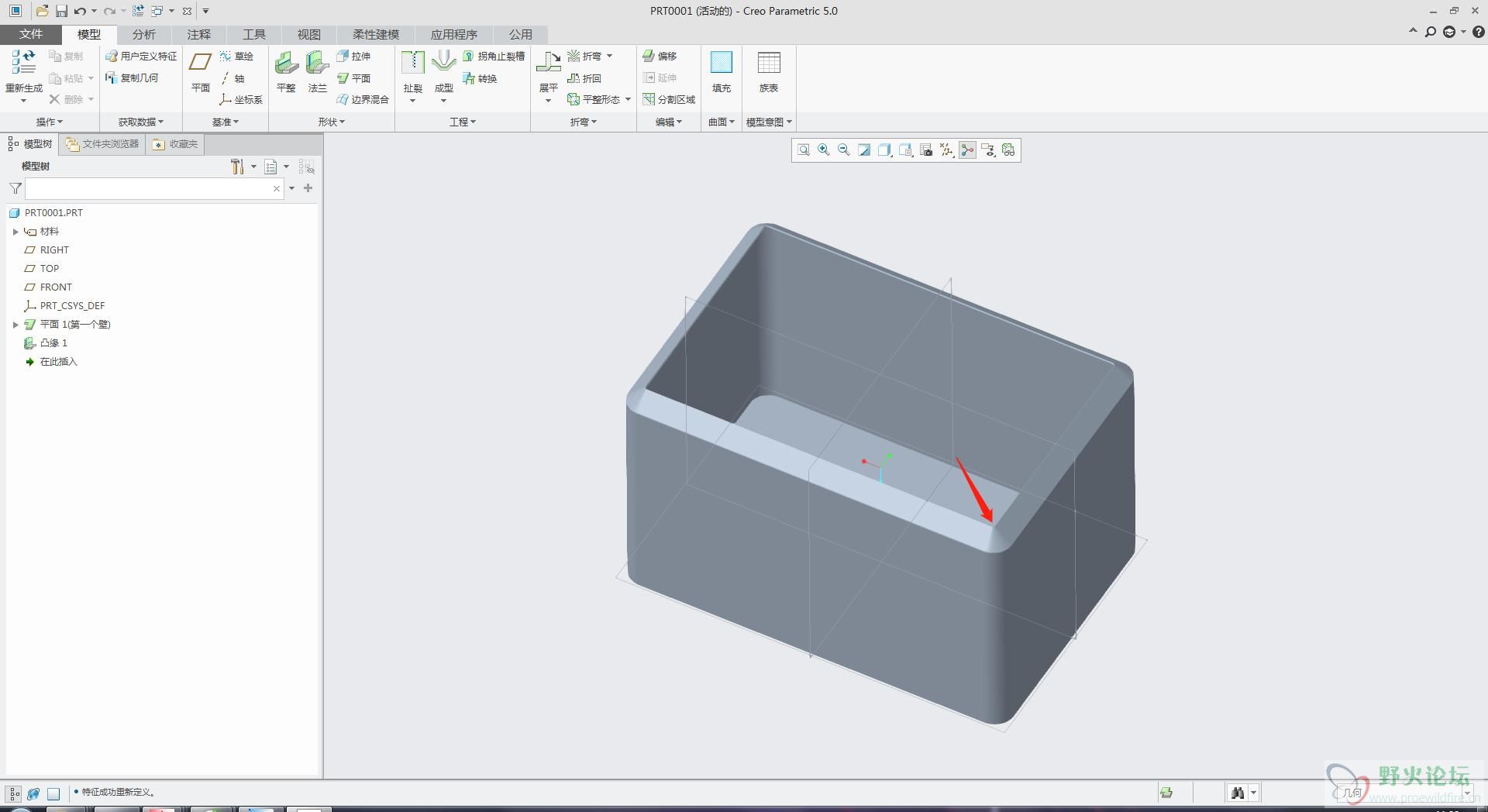The width and height of the screenshot is (1488, 812).
Task: Expand the 基准 group dropdown
Action: point(226,122)
